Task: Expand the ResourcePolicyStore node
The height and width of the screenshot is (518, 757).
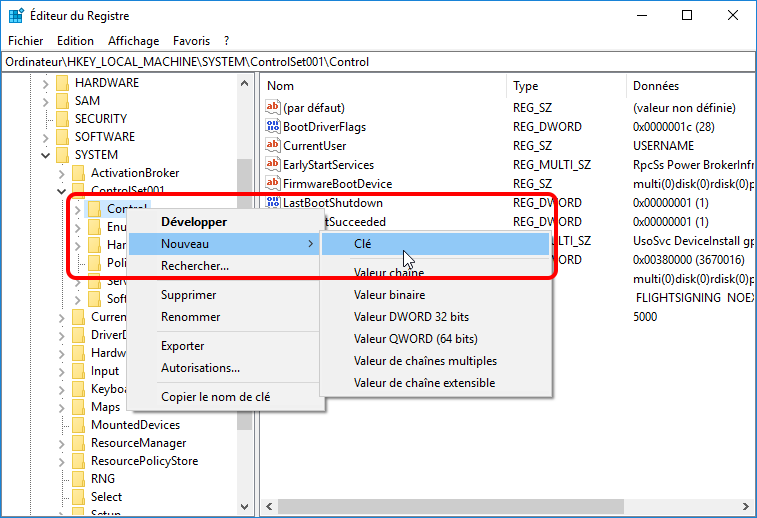Action: pos(62,462)
